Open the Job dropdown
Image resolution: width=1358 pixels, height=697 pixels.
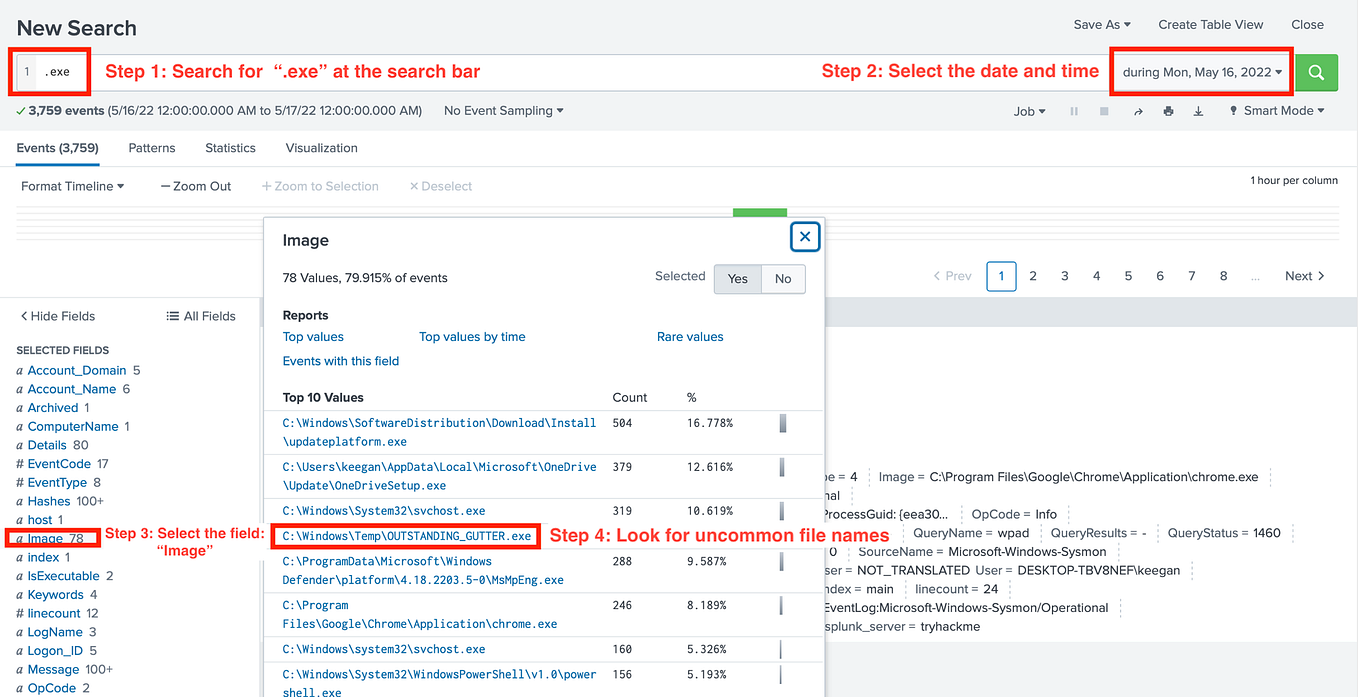1029,111
